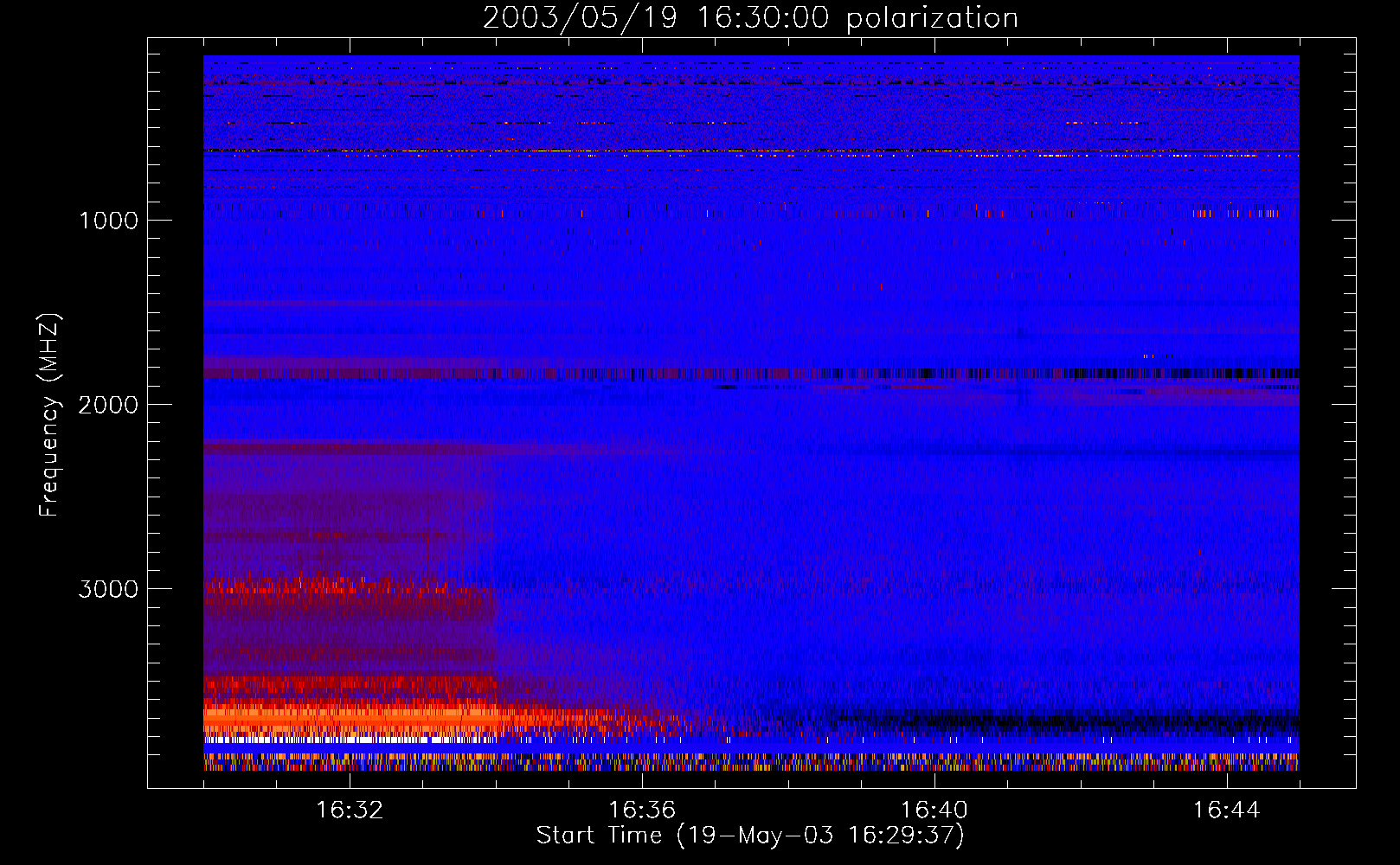This screenshot has width=1400, height=865.
Task: Click the 3000 frequency tick label
Action: click(x=109, y=589)
